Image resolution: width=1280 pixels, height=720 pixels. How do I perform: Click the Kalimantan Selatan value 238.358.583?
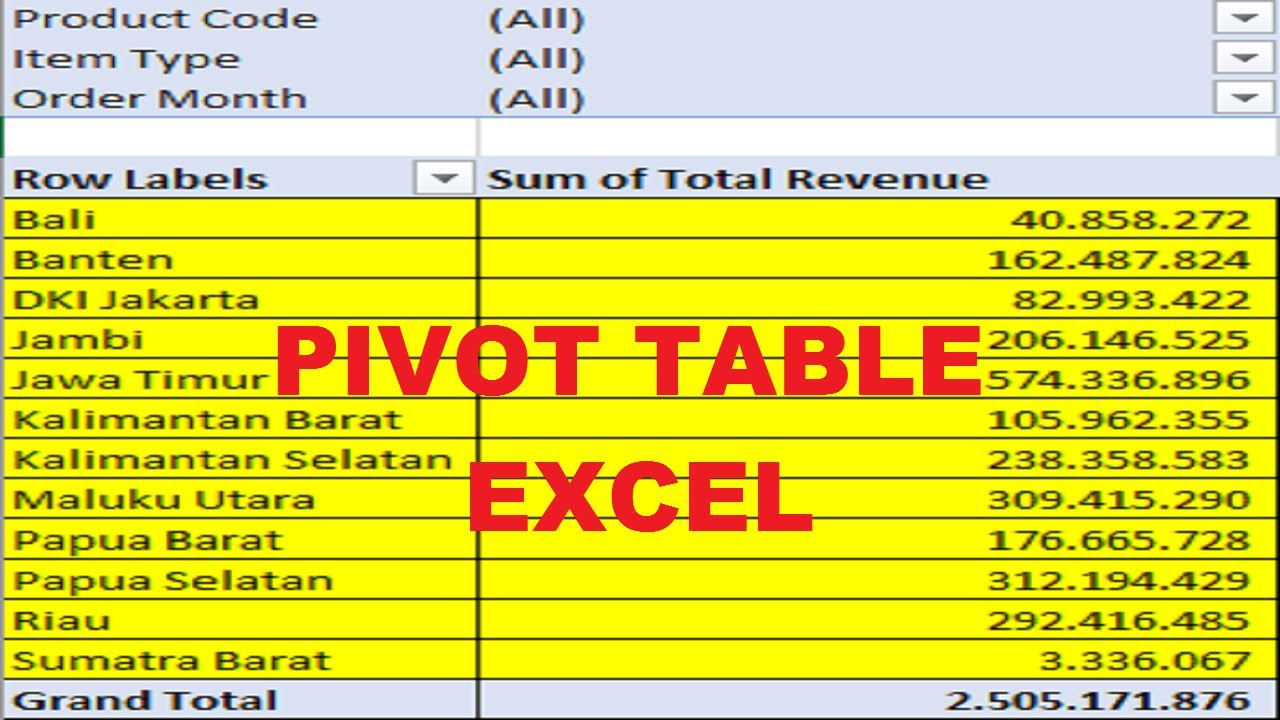1119,460
